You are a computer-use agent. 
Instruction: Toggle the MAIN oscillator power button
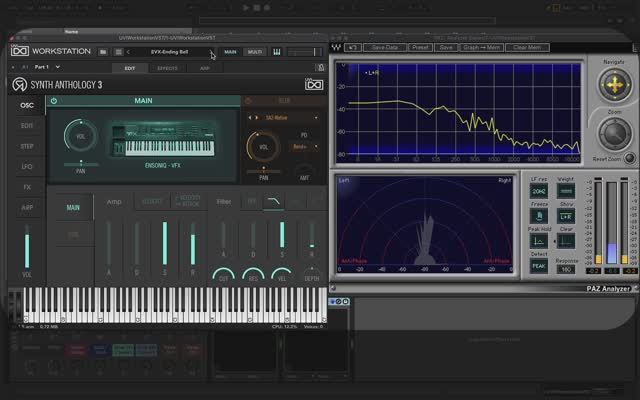54,101
